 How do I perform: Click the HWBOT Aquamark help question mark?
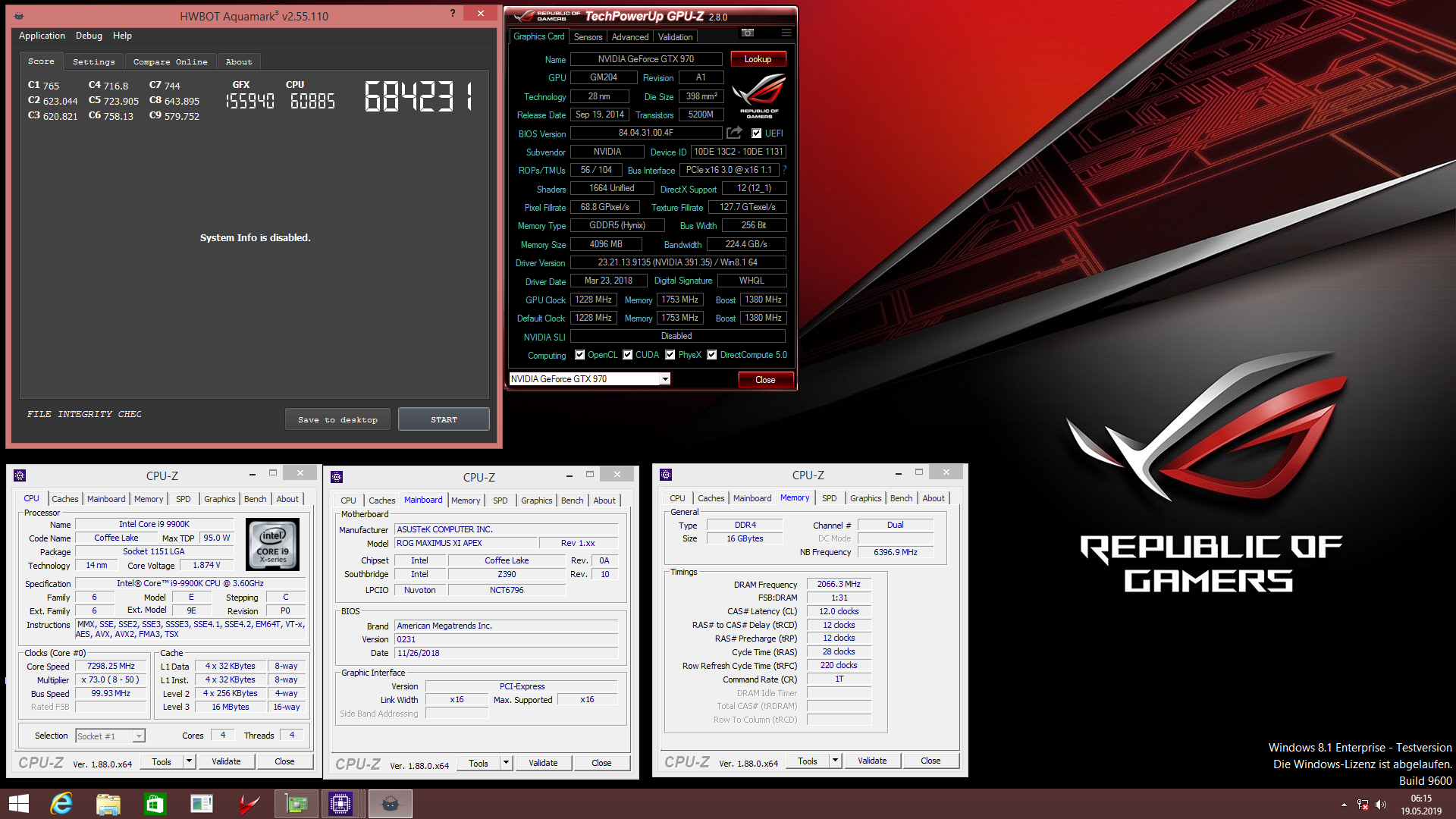[x=453, y=13]
